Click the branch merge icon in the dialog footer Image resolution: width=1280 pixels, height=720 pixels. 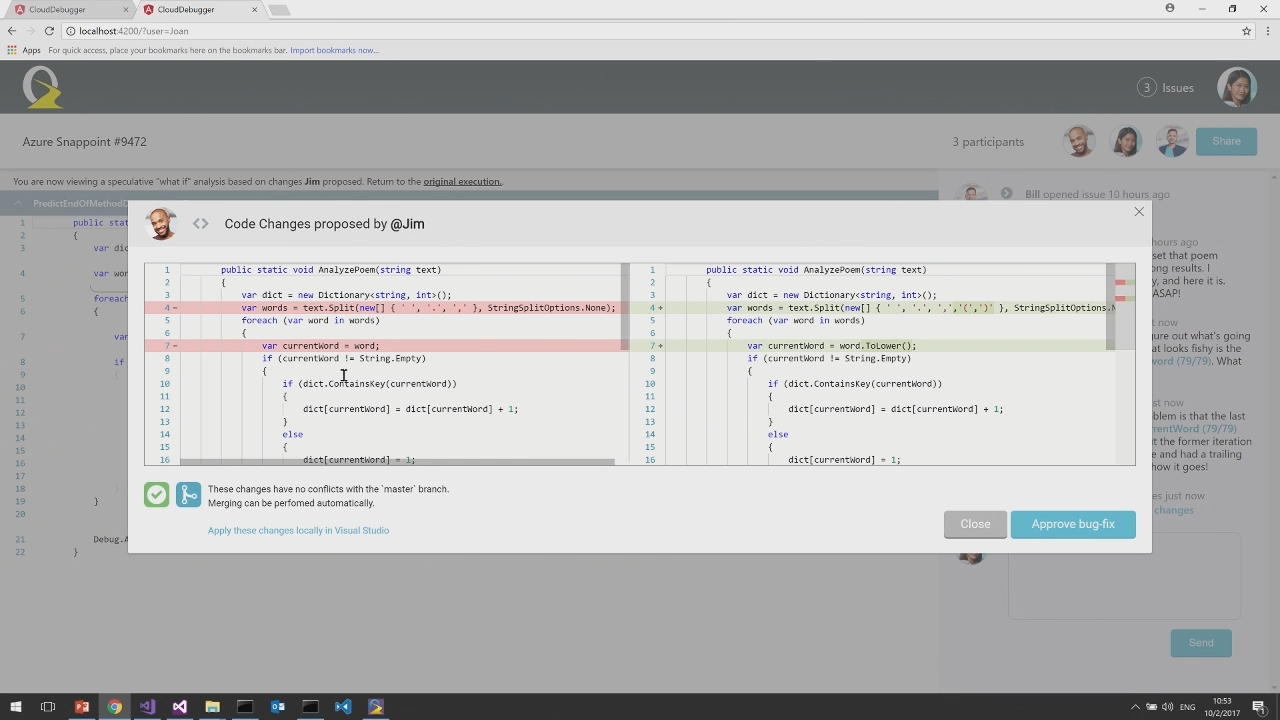pos(189,494)
